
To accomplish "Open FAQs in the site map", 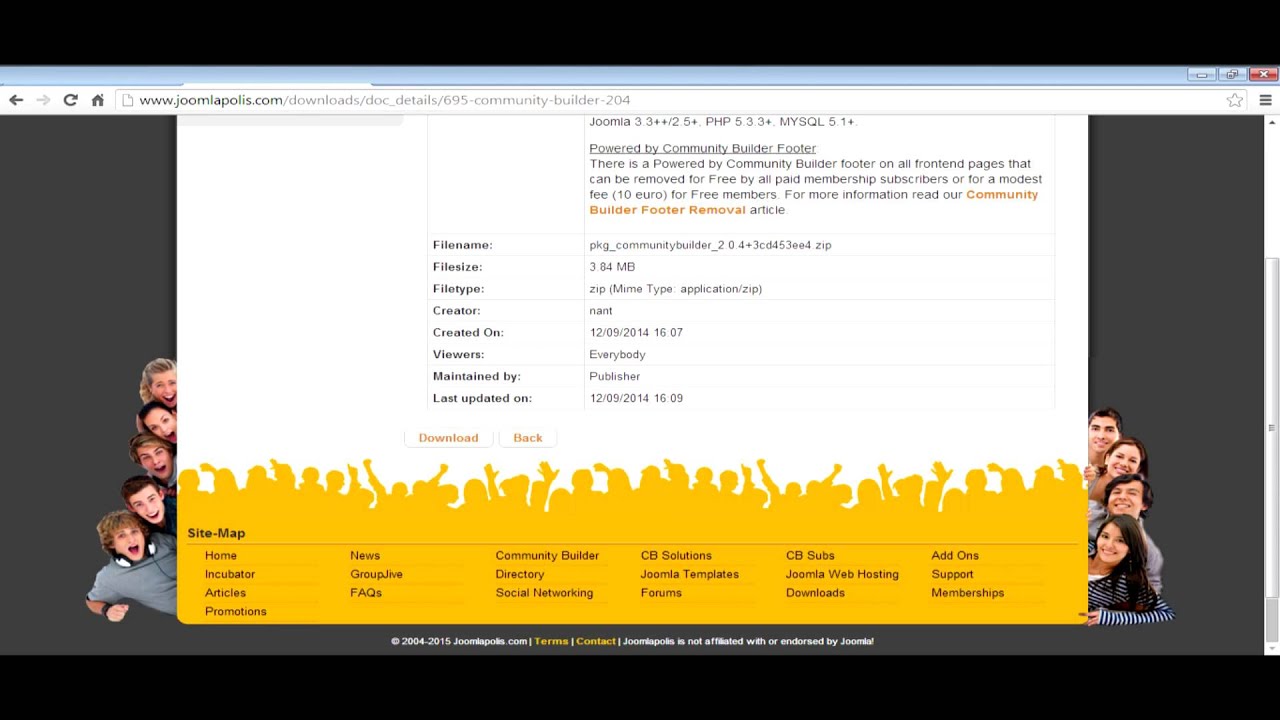I will coord(366,593).
